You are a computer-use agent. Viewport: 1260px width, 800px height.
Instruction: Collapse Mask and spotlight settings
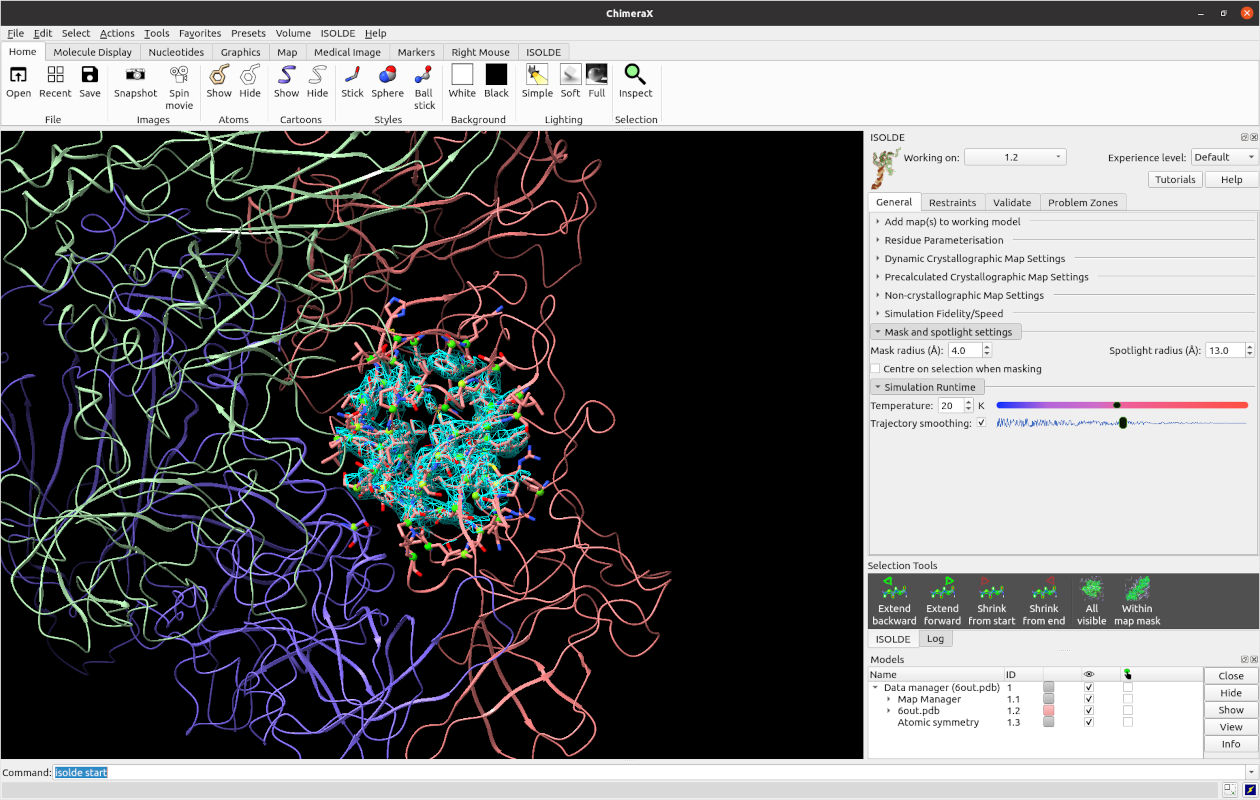point(945,332)
